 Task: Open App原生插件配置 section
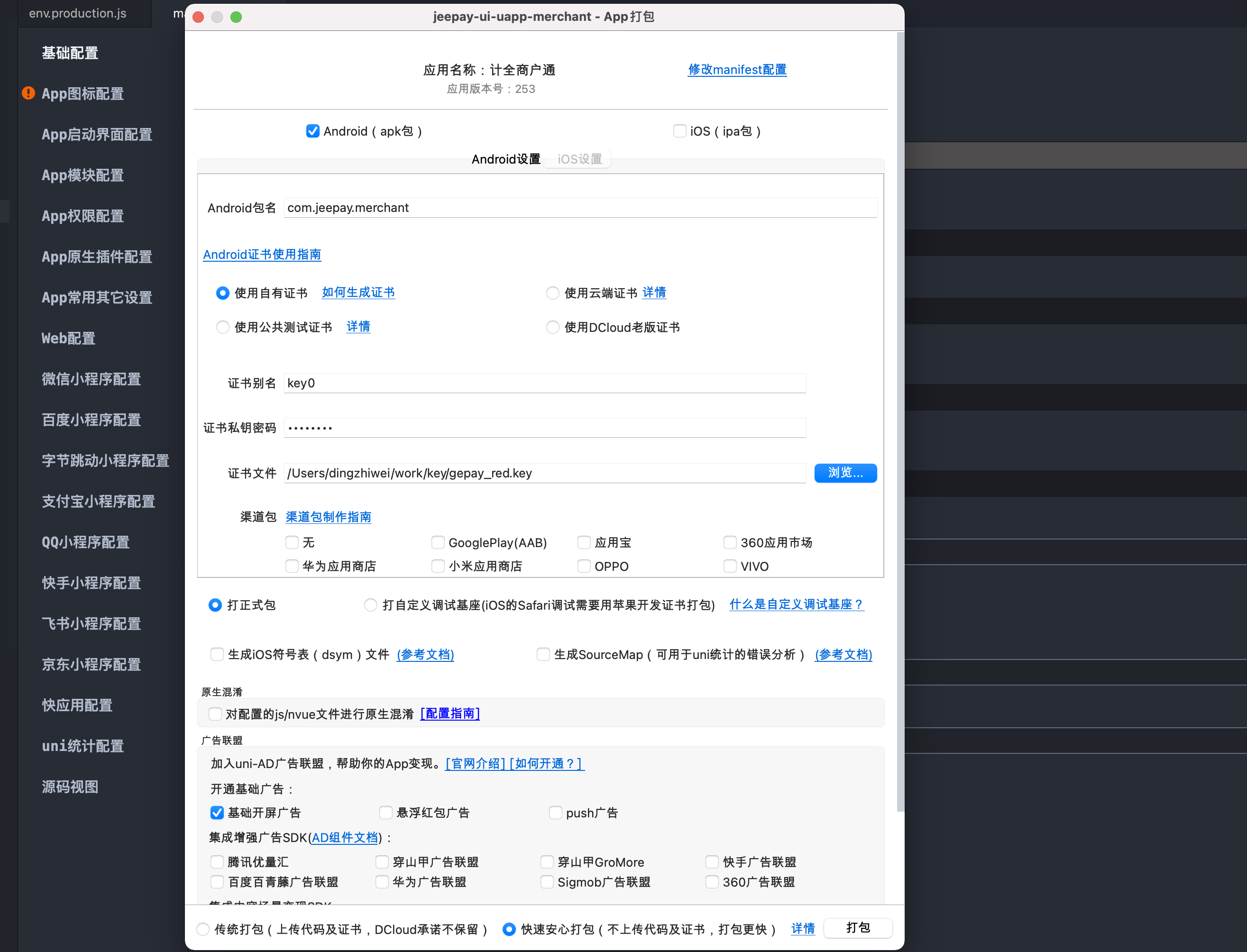pyautogui.click(x=97, y=256)
